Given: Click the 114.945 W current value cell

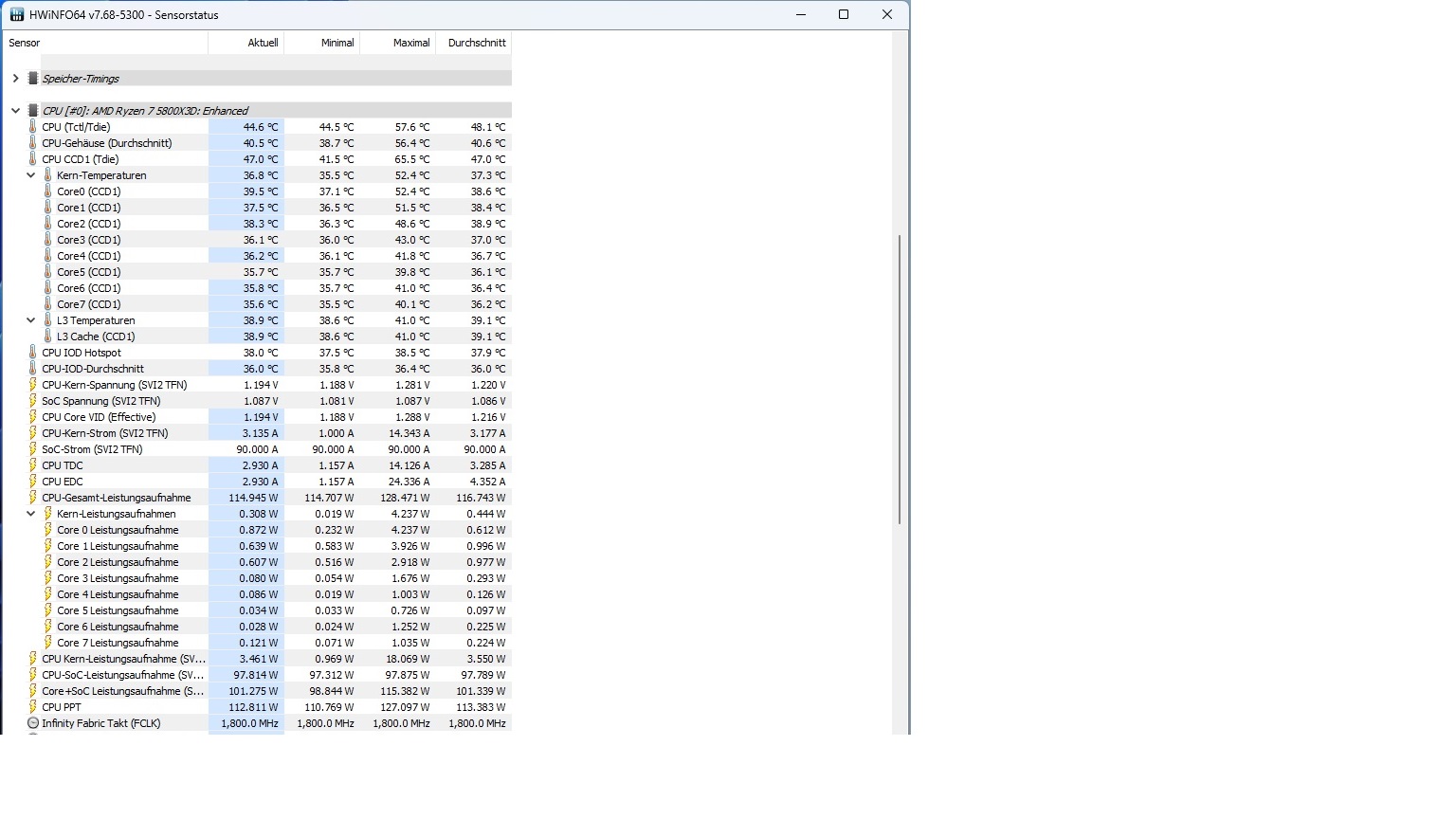Looking at the screenshot, I should [x=246, y=498].
